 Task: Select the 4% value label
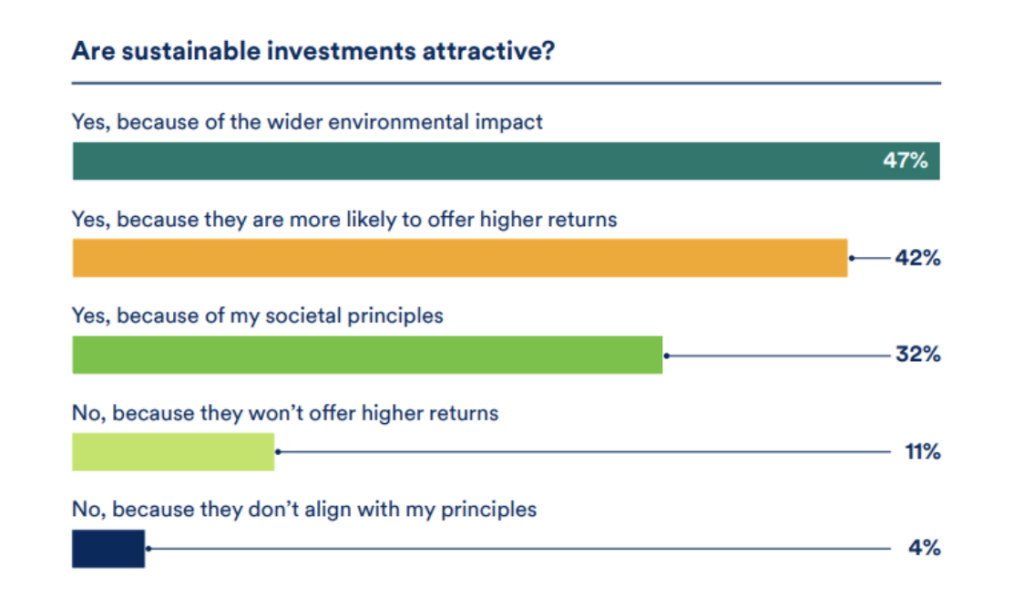(925, 548)
